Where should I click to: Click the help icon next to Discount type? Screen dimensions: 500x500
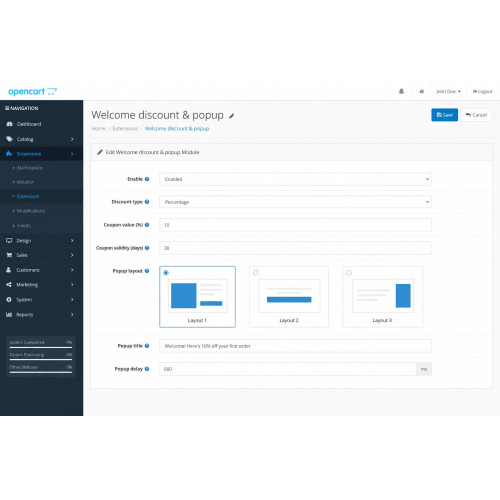(147, 202)
